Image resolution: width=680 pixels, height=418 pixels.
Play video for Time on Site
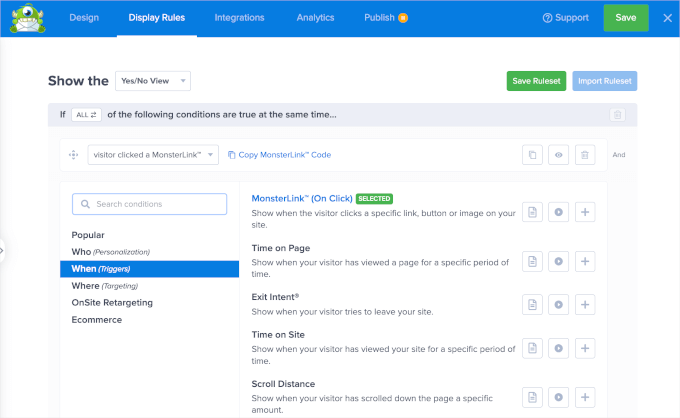(559, 348)
